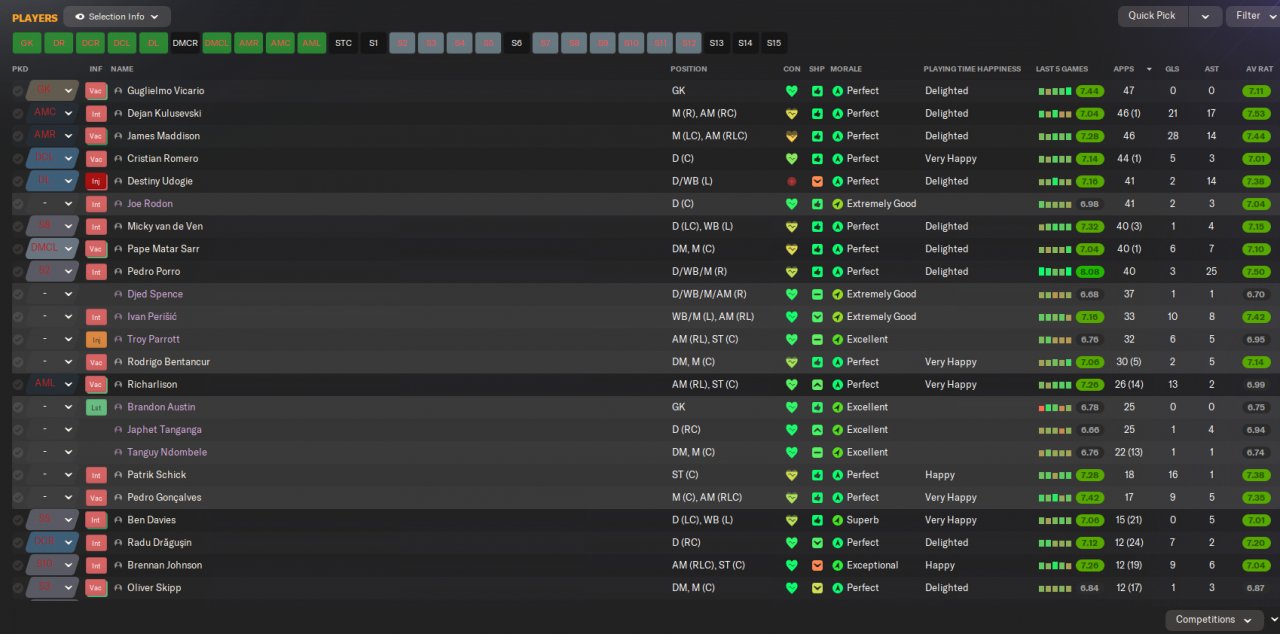Sort by the APPS column header
The height and width of the screenshot is (634, 1280).
(1124, 69)
